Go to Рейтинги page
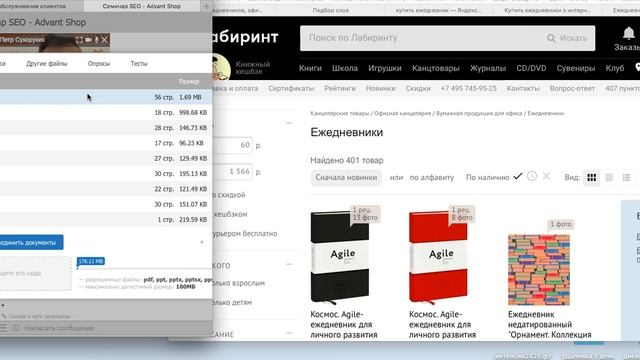 pyautogui.click(x=340, y=88)
